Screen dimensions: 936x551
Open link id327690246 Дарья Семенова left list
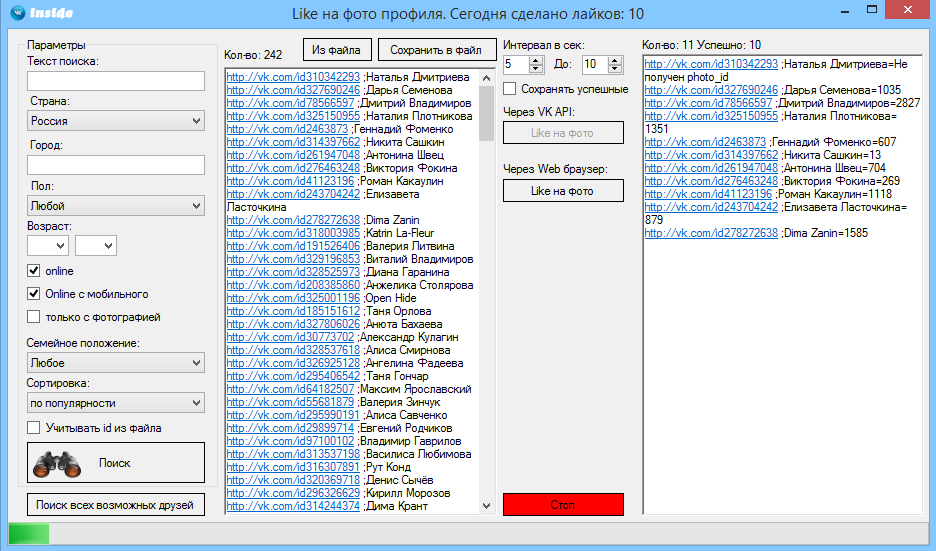[x=293, y=90]
